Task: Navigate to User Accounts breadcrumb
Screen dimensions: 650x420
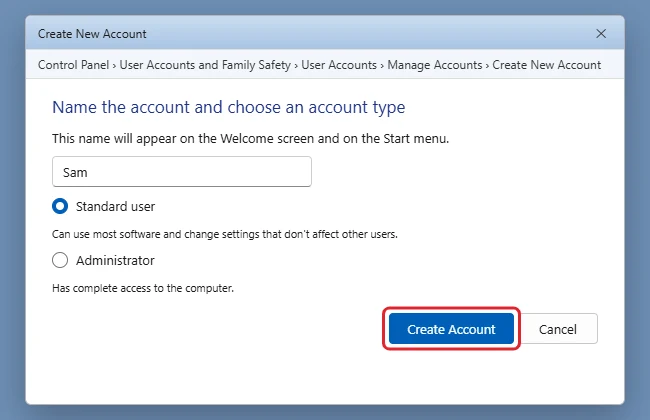Action: click(x=339, y=65)
